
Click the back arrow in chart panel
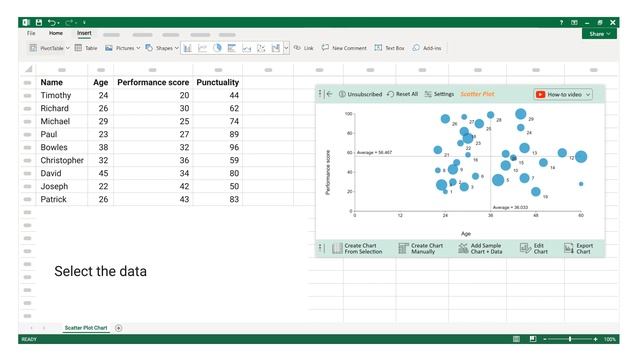pyautogui.click(x=330, y=94)
